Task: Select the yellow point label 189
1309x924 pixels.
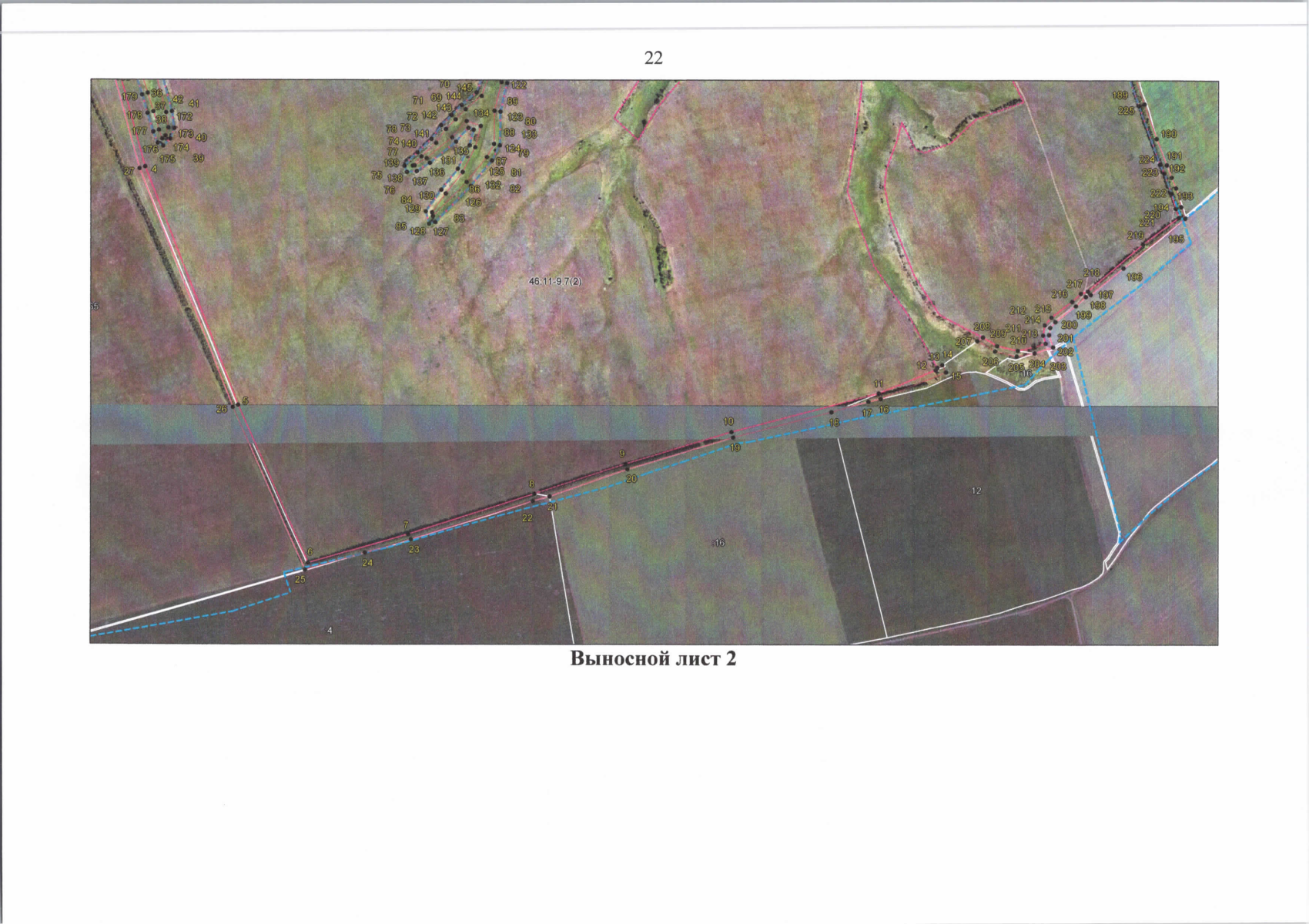Action: [x=1120, y=95]
